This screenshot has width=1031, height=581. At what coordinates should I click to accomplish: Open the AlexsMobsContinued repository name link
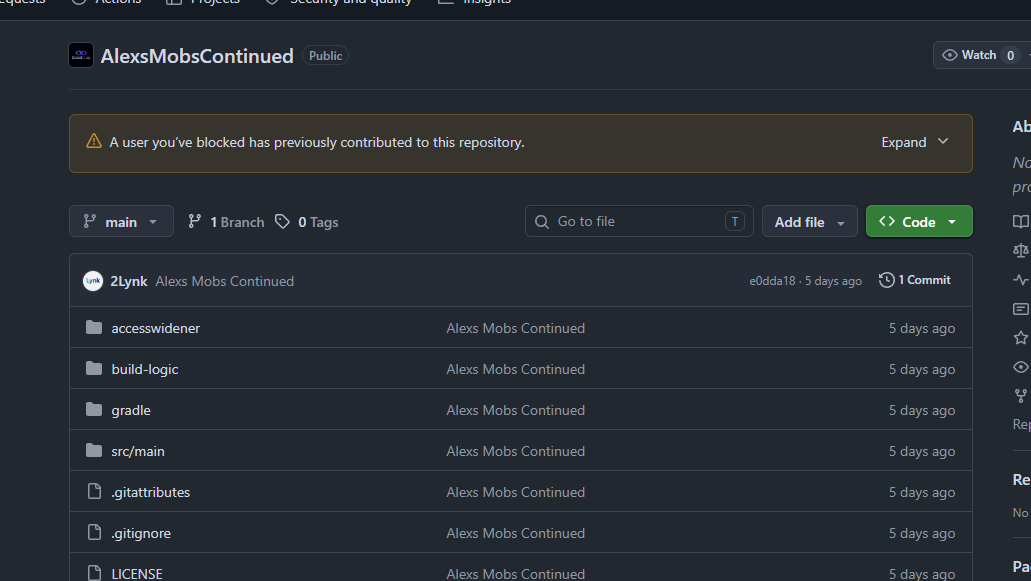point(197,56)
